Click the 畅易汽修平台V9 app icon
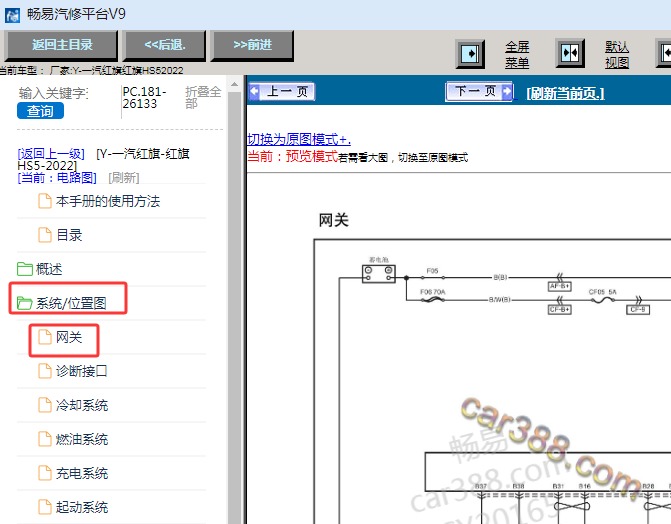 click(x=13, y=15)
